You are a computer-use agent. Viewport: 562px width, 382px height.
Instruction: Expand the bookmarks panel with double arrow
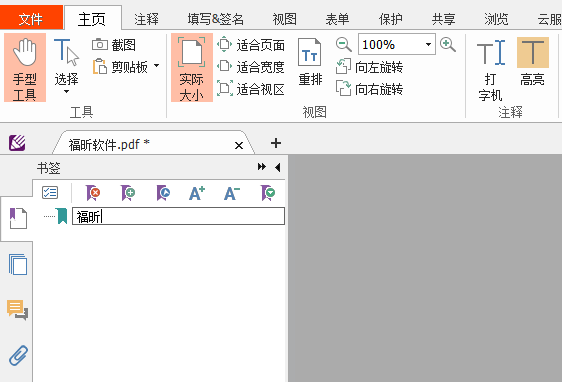click(262, 167)
